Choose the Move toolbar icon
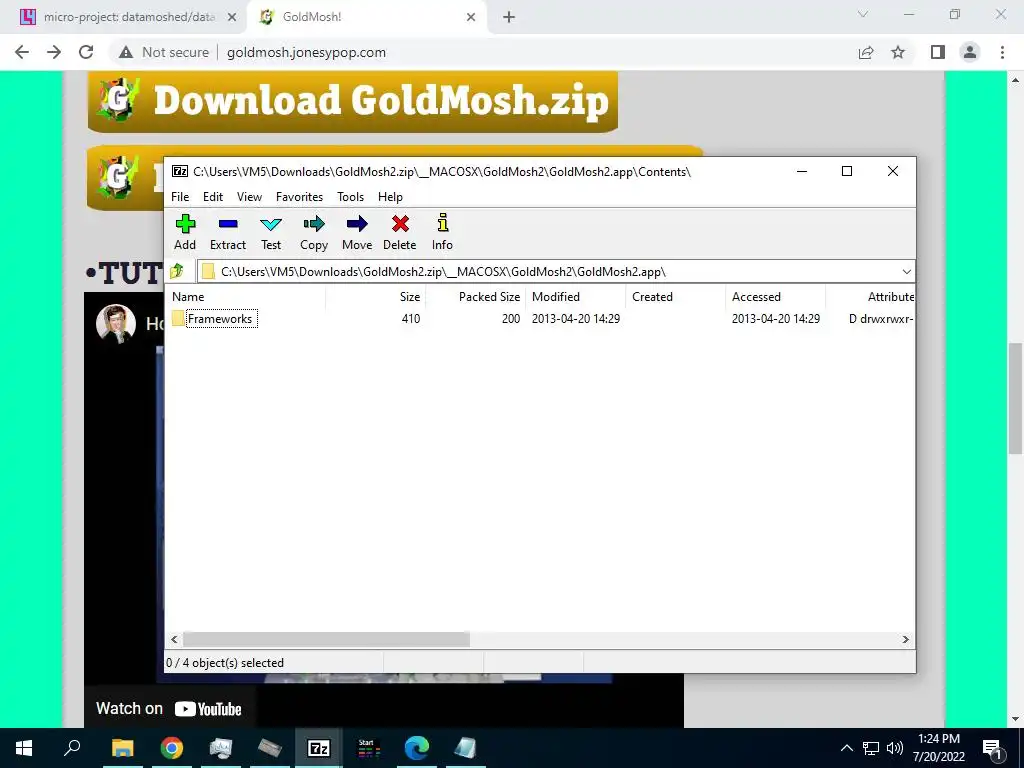The width and height of the screenshot is (1024, 768). click(357, 232)
